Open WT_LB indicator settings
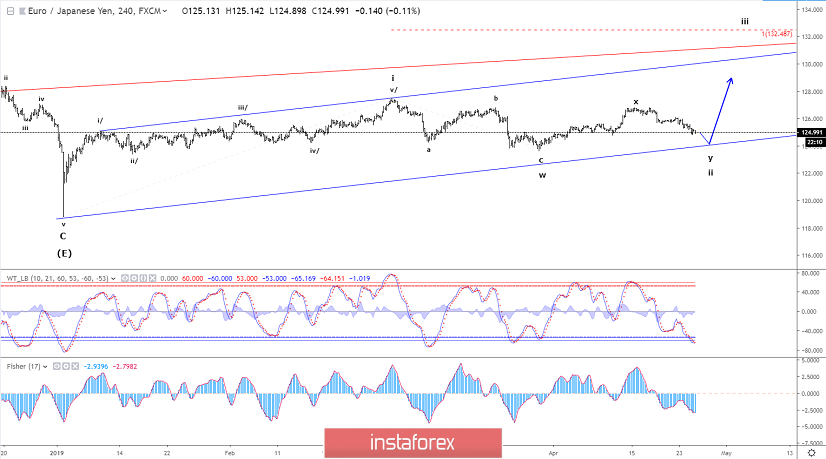The width and height of the screenshot is (826, 459). coord(134,278)
